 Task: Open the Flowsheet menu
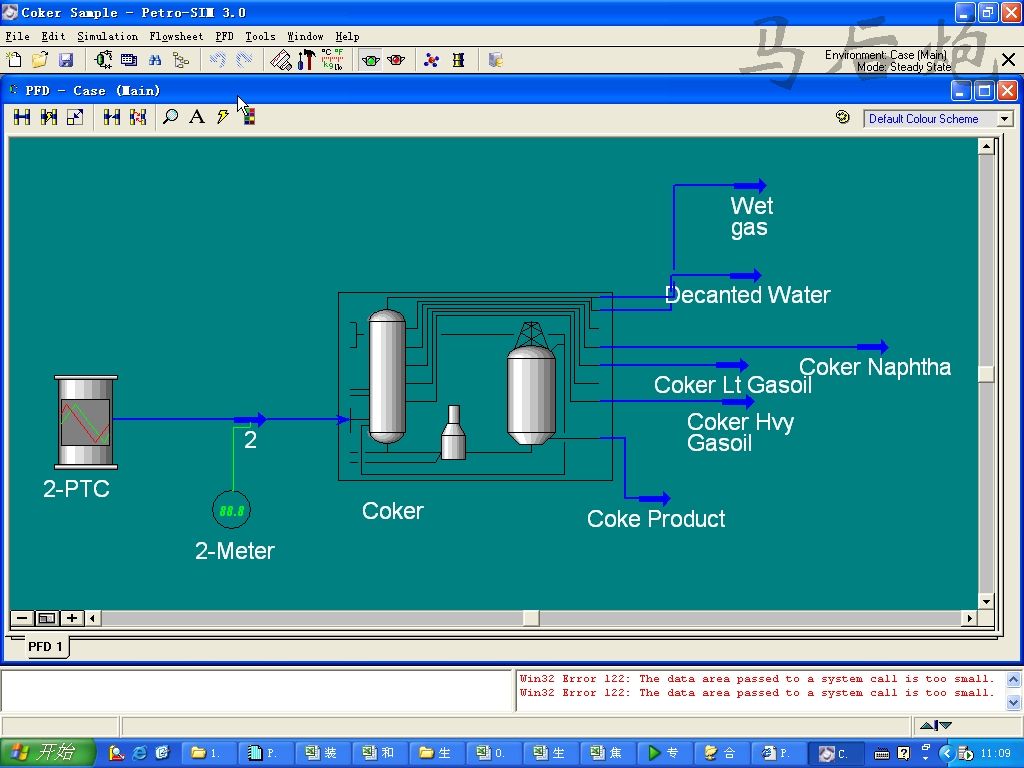coord(176,36)
